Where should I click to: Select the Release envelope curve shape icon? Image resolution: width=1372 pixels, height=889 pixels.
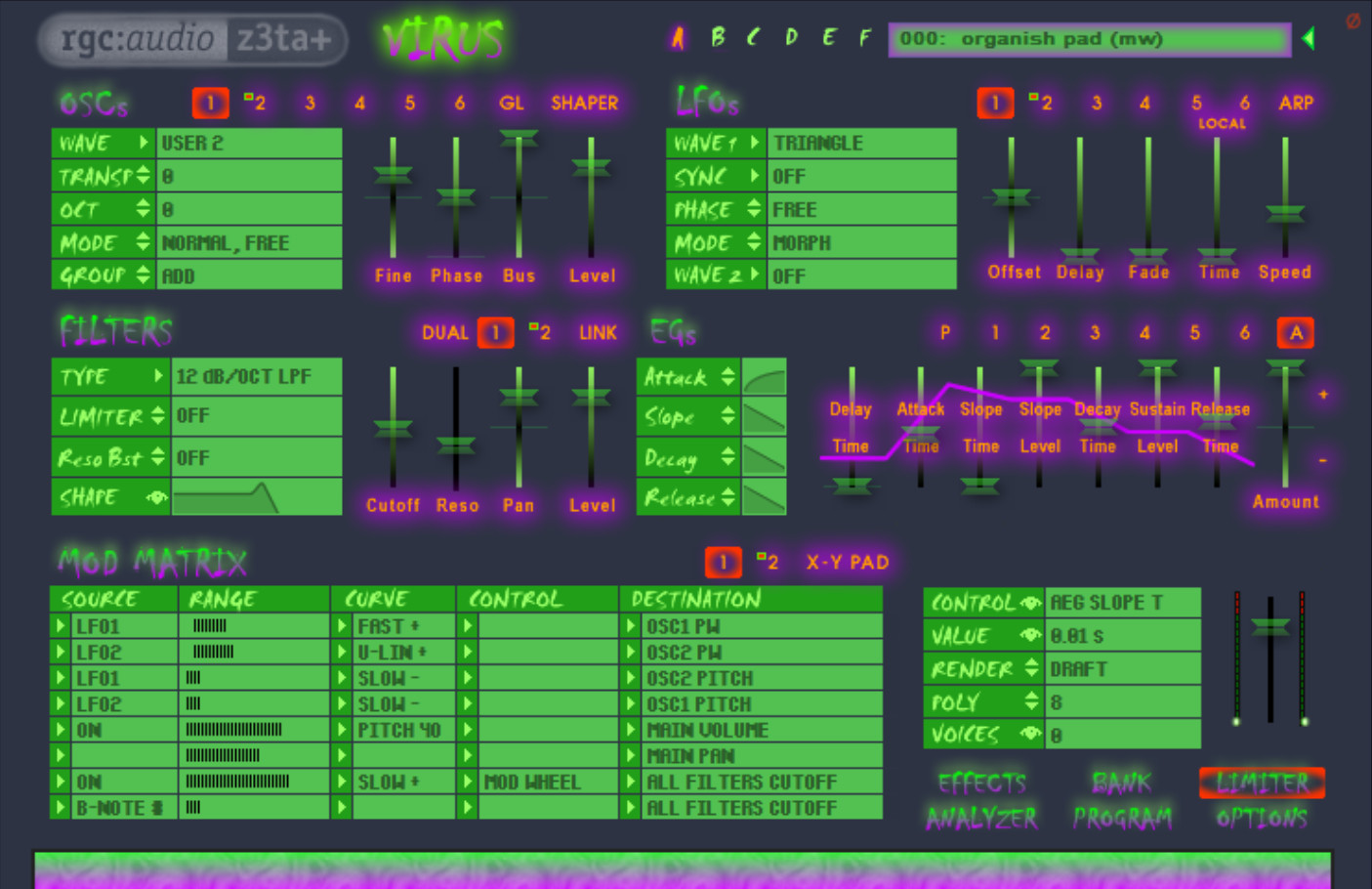764,497
